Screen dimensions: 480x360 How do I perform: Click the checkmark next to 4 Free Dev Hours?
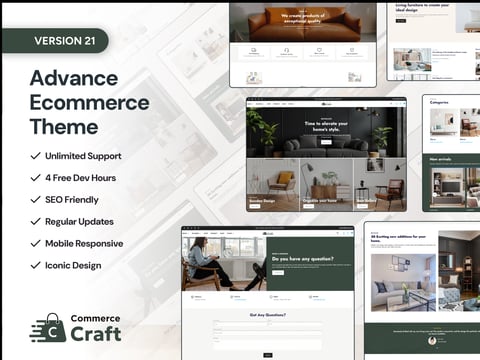(35, 178)
